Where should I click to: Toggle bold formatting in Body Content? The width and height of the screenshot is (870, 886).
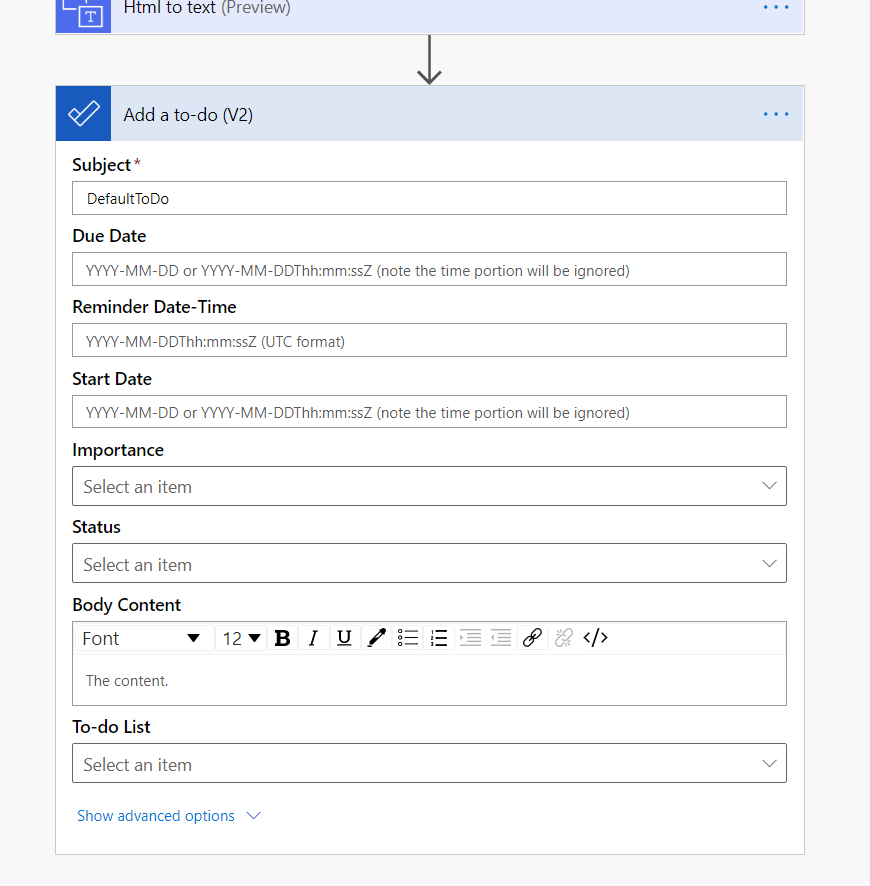tap(283, 638)
